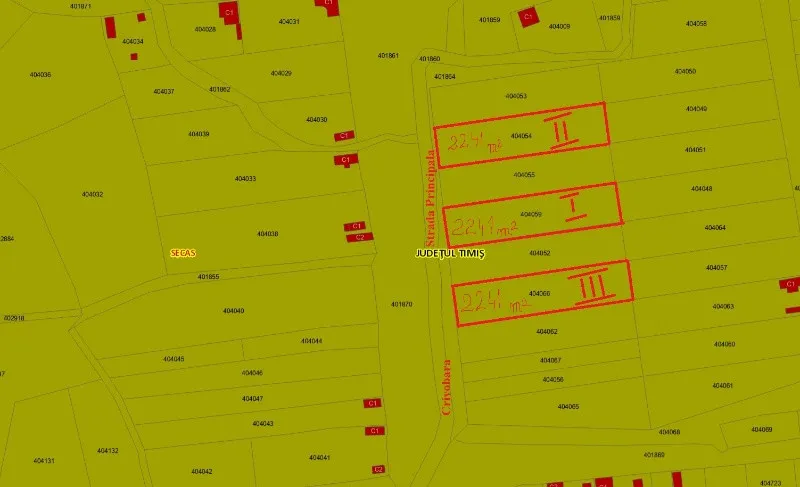Pick the 404051 parcel label
This screenshot has width=800, height=487.
click(x=695, y=150)
